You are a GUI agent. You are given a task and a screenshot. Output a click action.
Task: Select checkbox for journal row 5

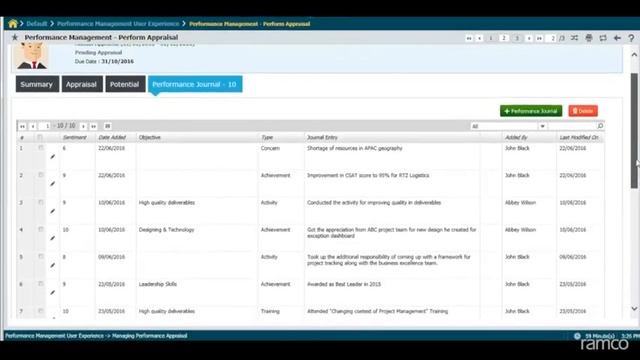pos(41,257)
